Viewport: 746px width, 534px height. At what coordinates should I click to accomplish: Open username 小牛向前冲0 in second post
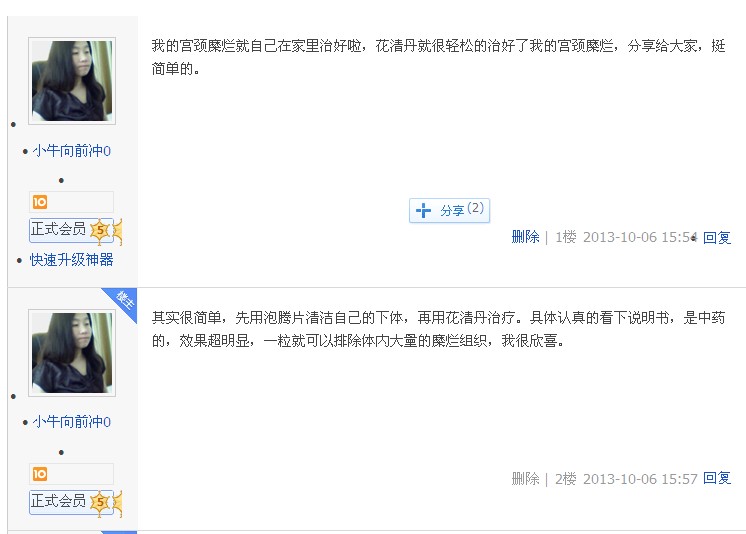[72, 422]
